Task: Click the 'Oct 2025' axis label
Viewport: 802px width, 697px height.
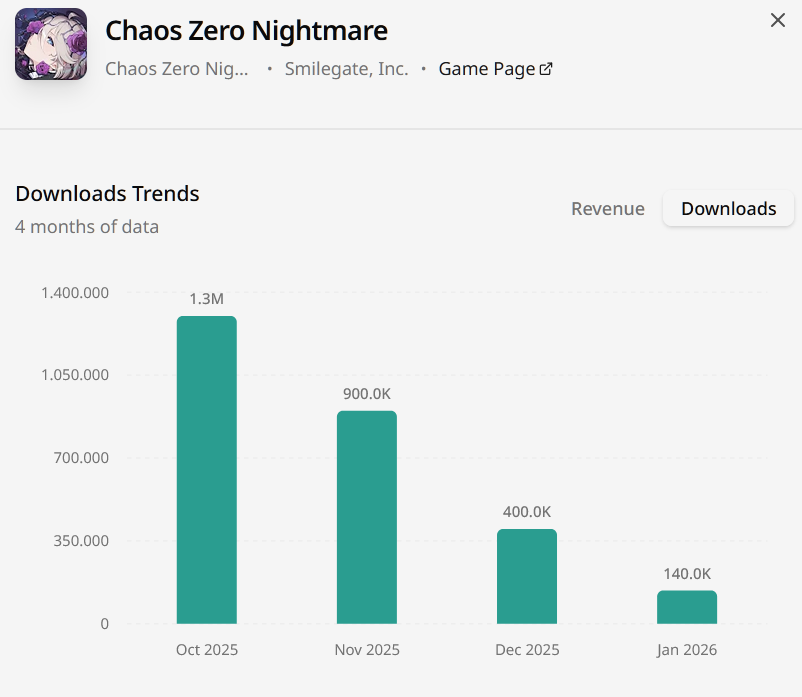Action: coord(207,649)
